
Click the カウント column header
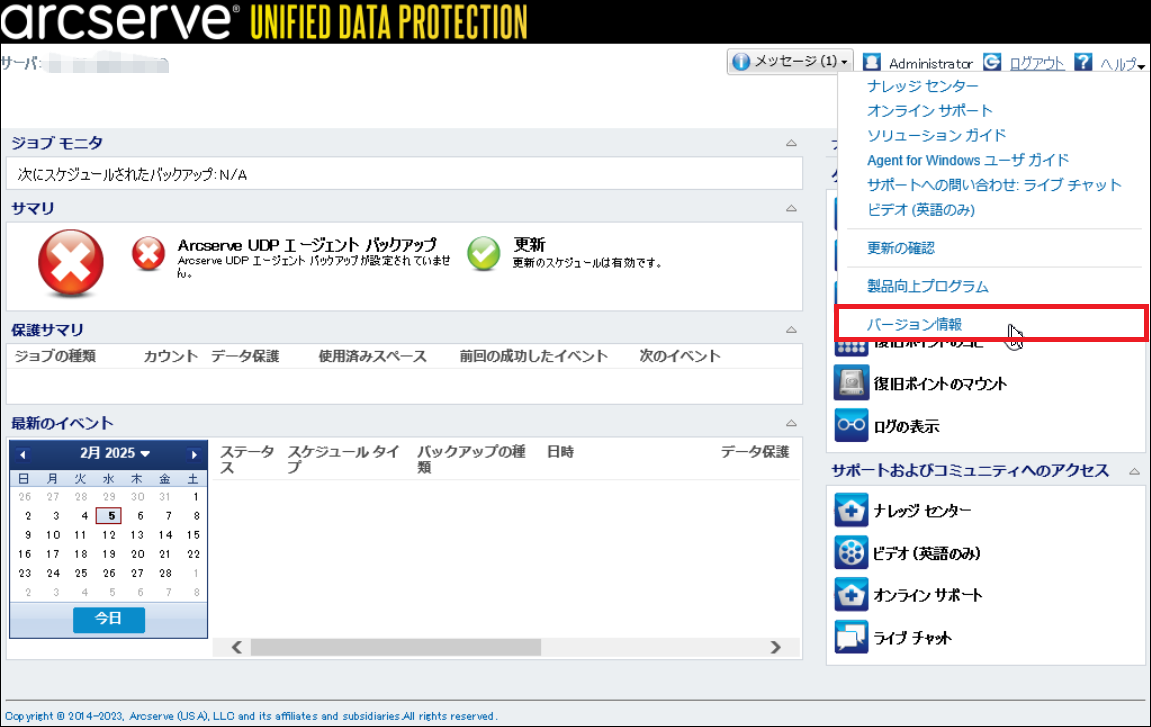click(x=170, y=356)
